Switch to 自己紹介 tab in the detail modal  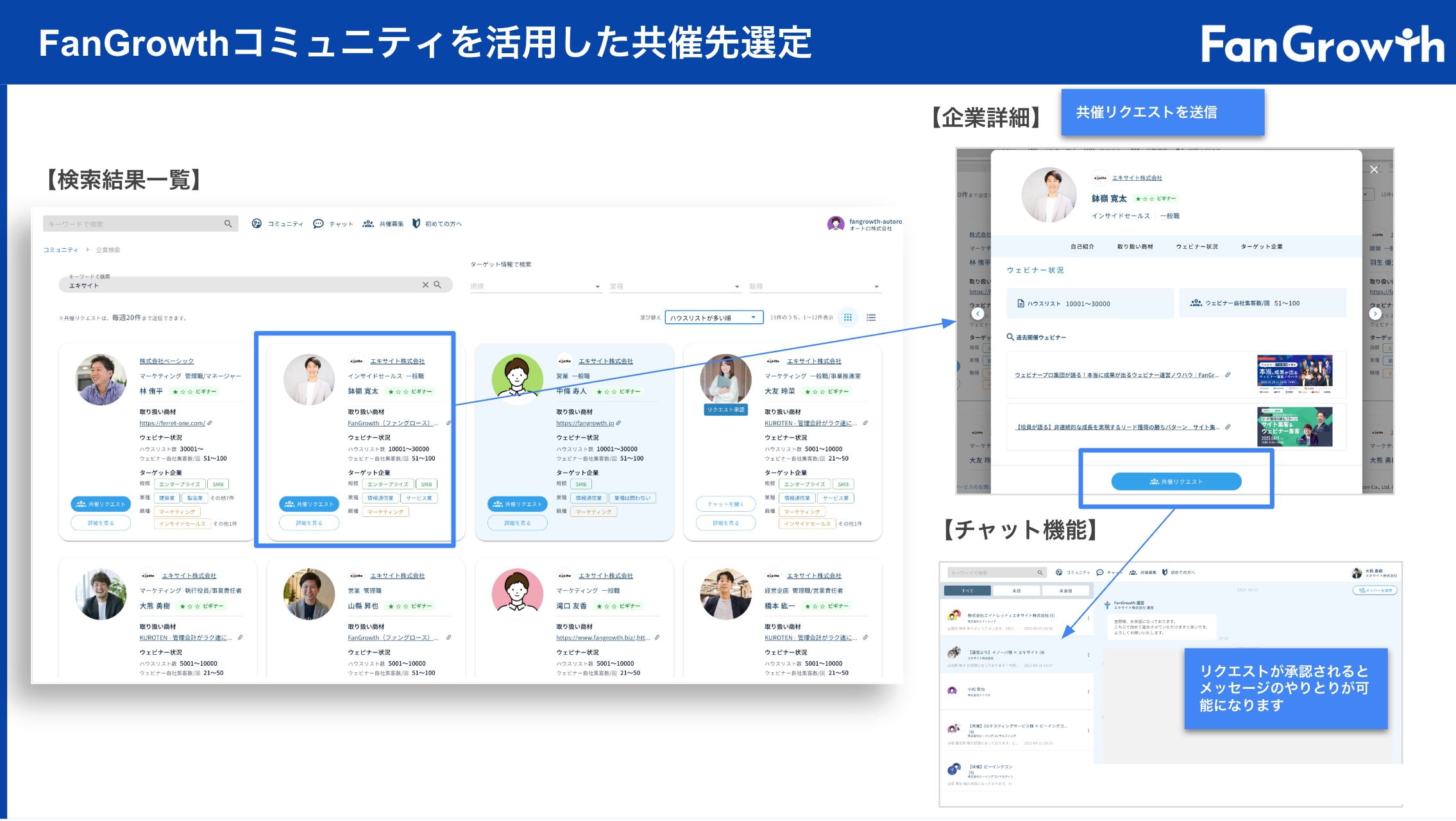(1082, 246)
